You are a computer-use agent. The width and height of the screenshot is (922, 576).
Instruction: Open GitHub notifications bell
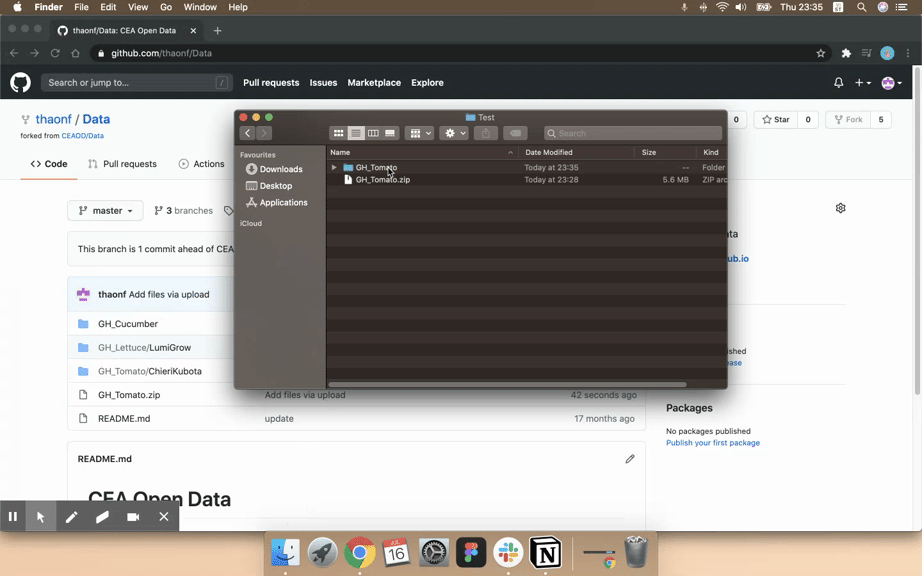point(839,83)
